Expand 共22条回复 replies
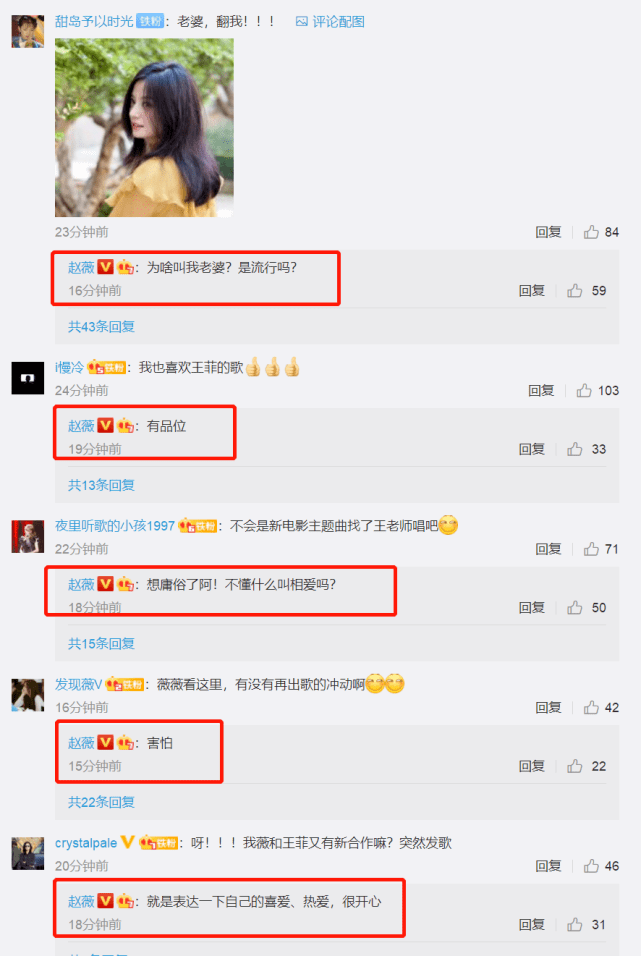Screen dimensions: 641x956 pyautogui.click(x=101, y=802)
